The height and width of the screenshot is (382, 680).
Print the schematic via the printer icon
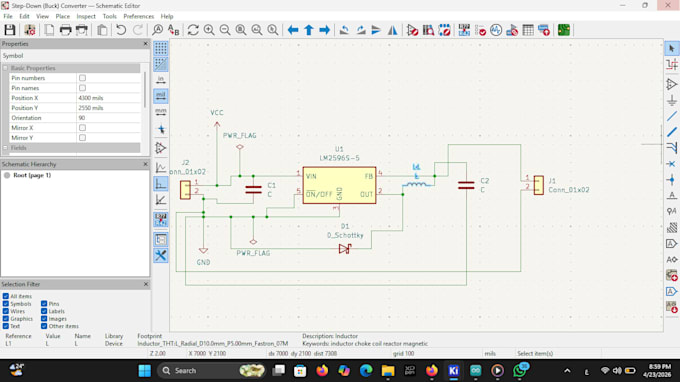point(65,30)
